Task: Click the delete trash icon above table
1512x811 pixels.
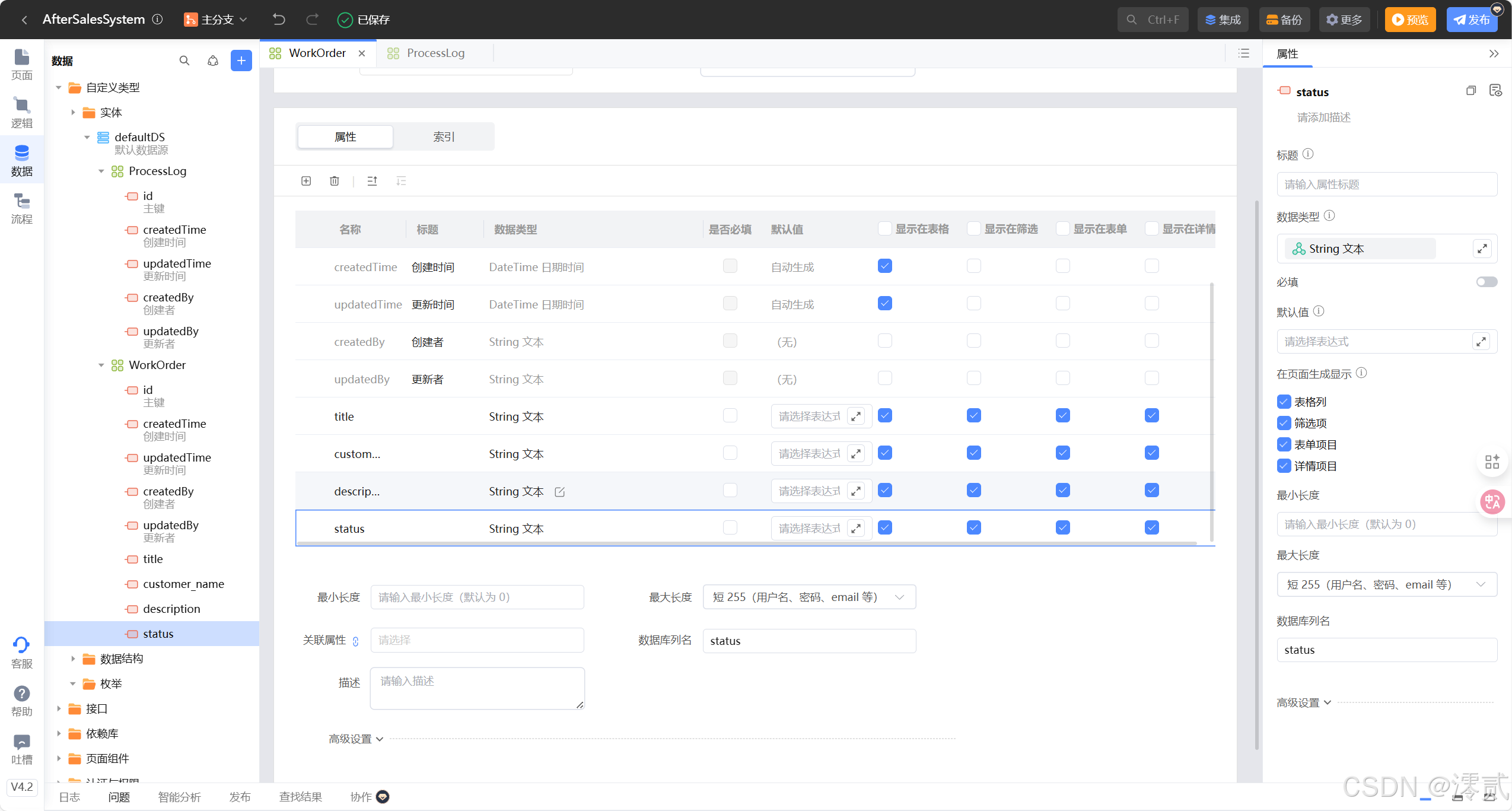Action: (335, 181)
